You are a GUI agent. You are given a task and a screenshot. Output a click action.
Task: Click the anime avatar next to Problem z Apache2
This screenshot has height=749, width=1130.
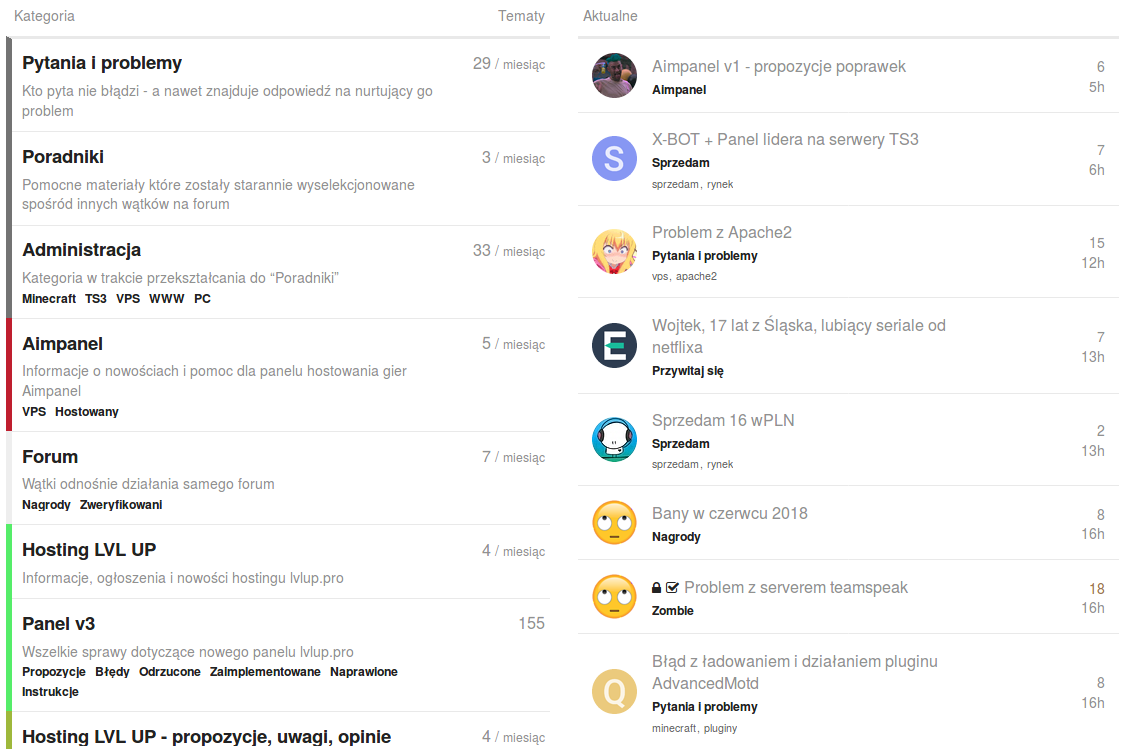pos(614,252)
